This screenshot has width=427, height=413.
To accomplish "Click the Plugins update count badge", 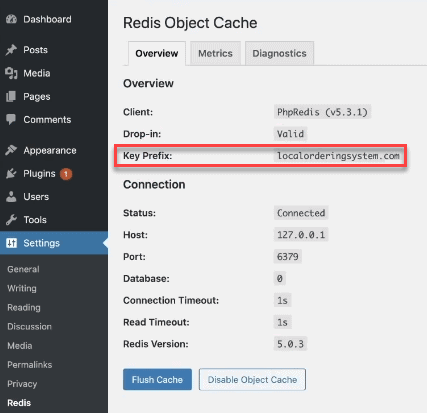I will [x=66, y=174].
